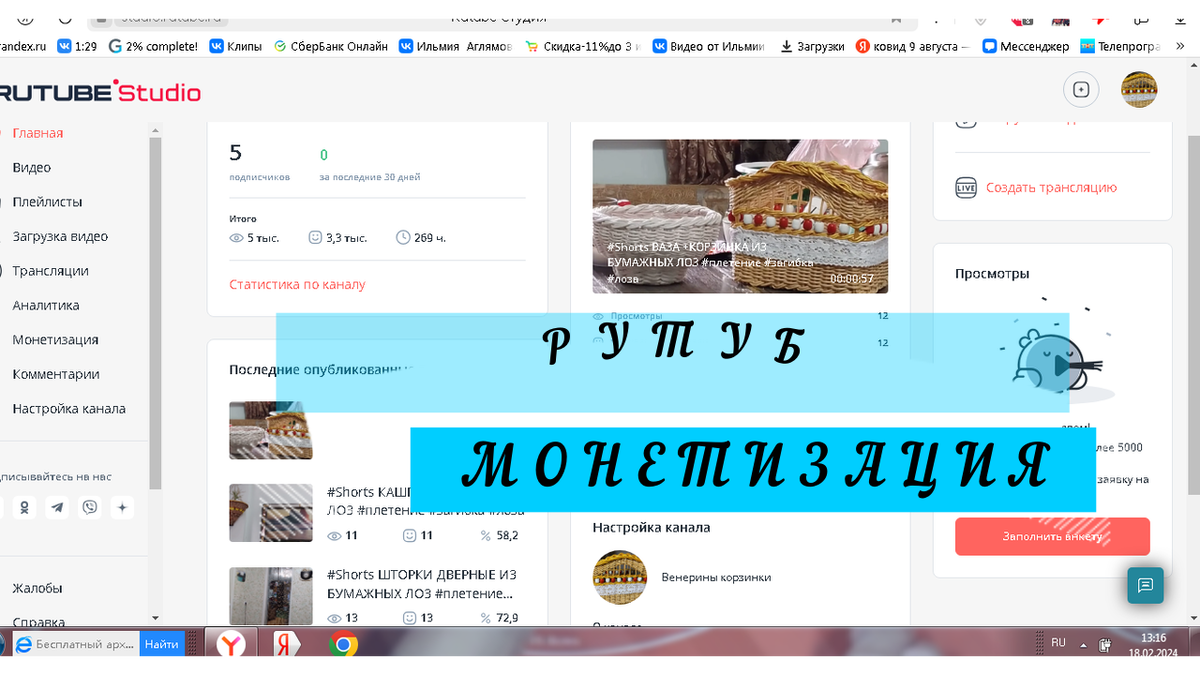Open the Odnoklassniki social icon in sidebar

(24, 507)
